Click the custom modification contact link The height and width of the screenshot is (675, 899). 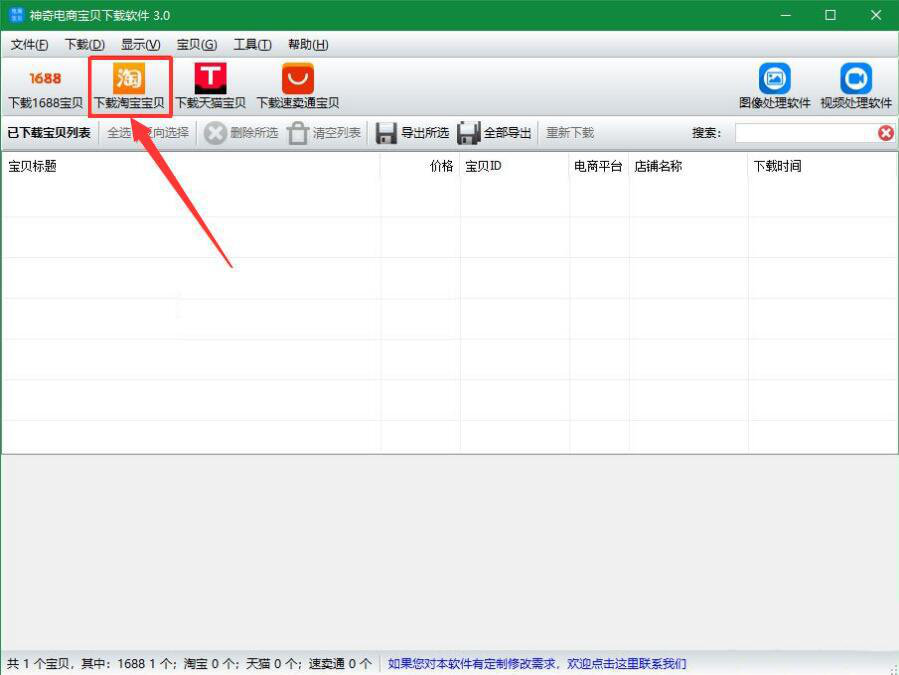tap(537, 664)
